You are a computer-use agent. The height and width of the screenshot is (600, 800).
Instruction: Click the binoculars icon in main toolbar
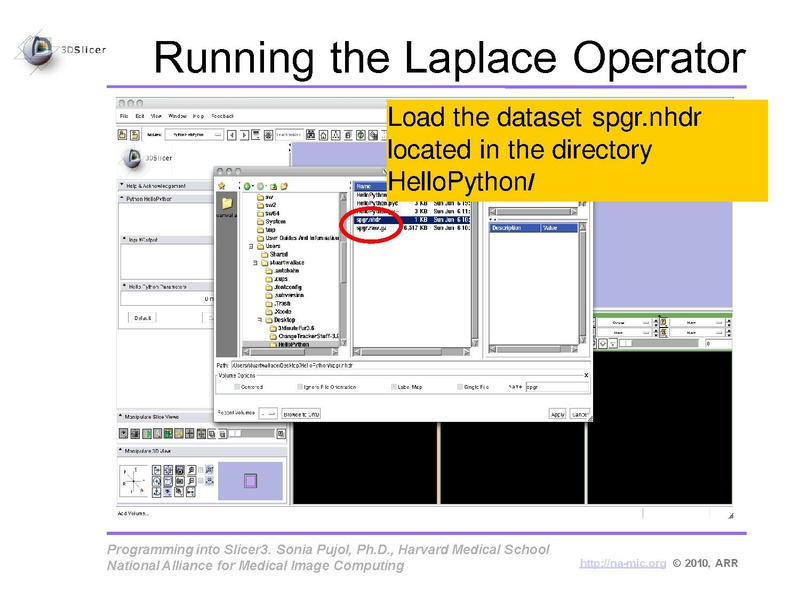[x=311, y=135]
